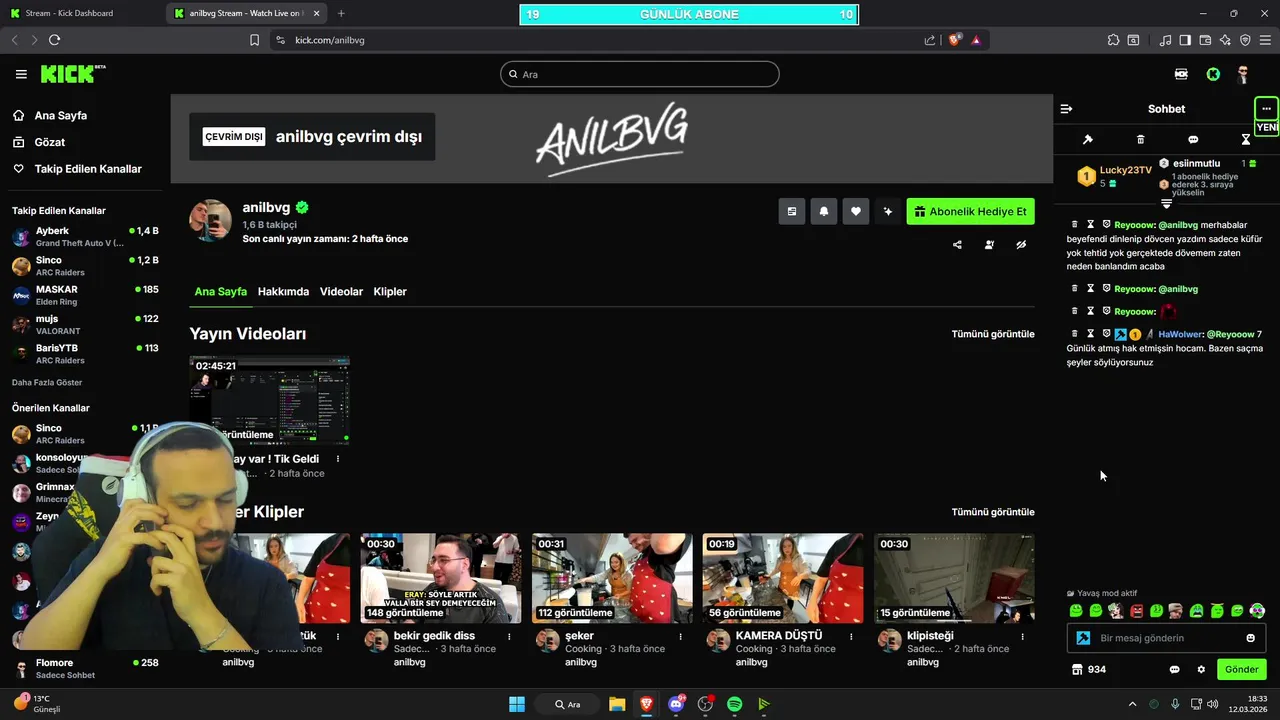Collapse the Sohbet chat panel

pos(1066,109)
